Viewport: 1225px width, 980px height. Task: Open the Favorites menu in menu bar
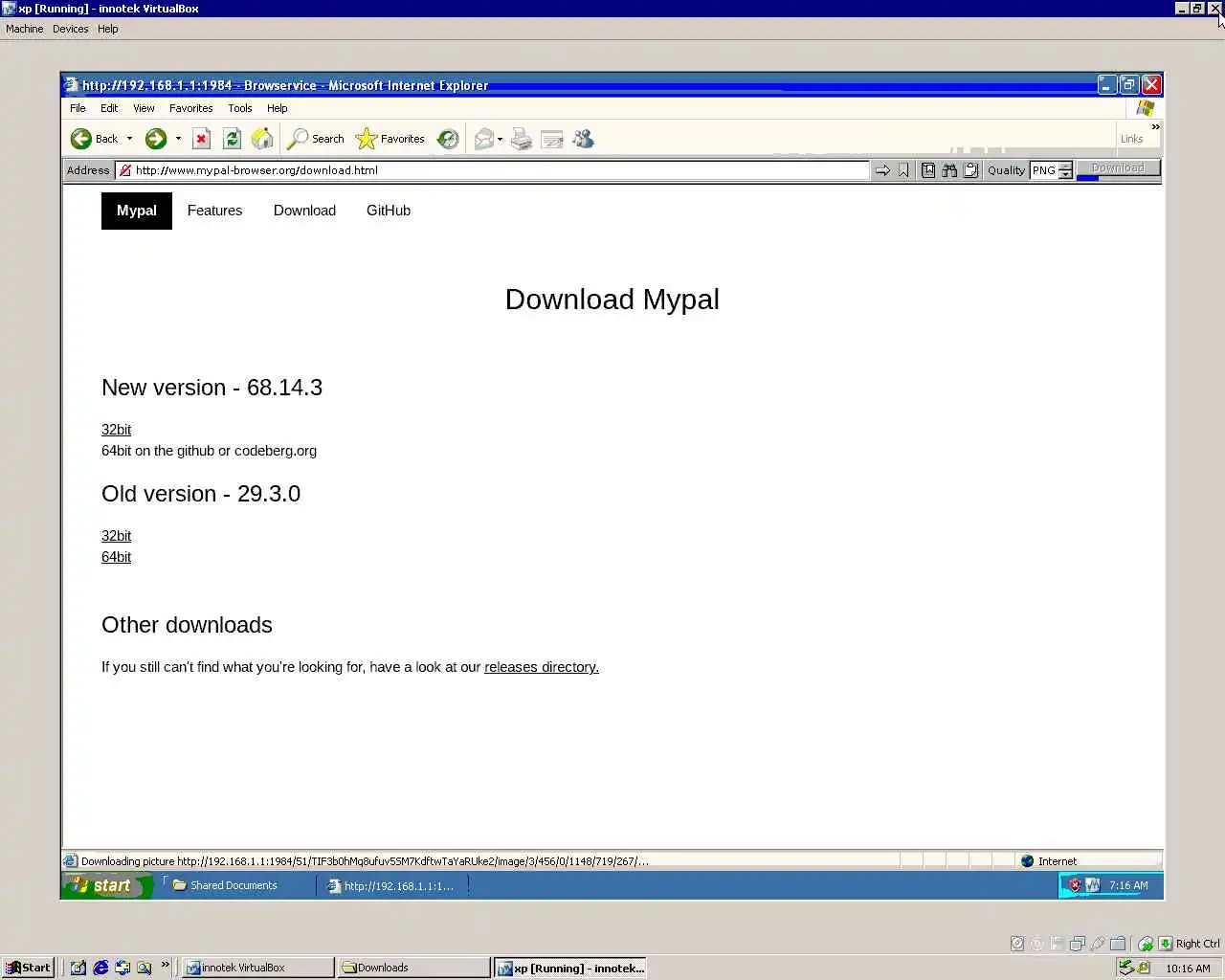pyautogui.click(x=191, y=108)
